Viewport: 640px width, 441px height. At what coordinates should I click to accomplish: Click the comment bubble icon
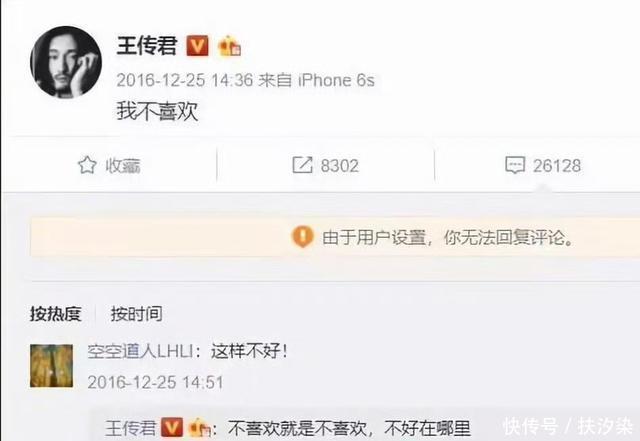click(x=515, y=165)
